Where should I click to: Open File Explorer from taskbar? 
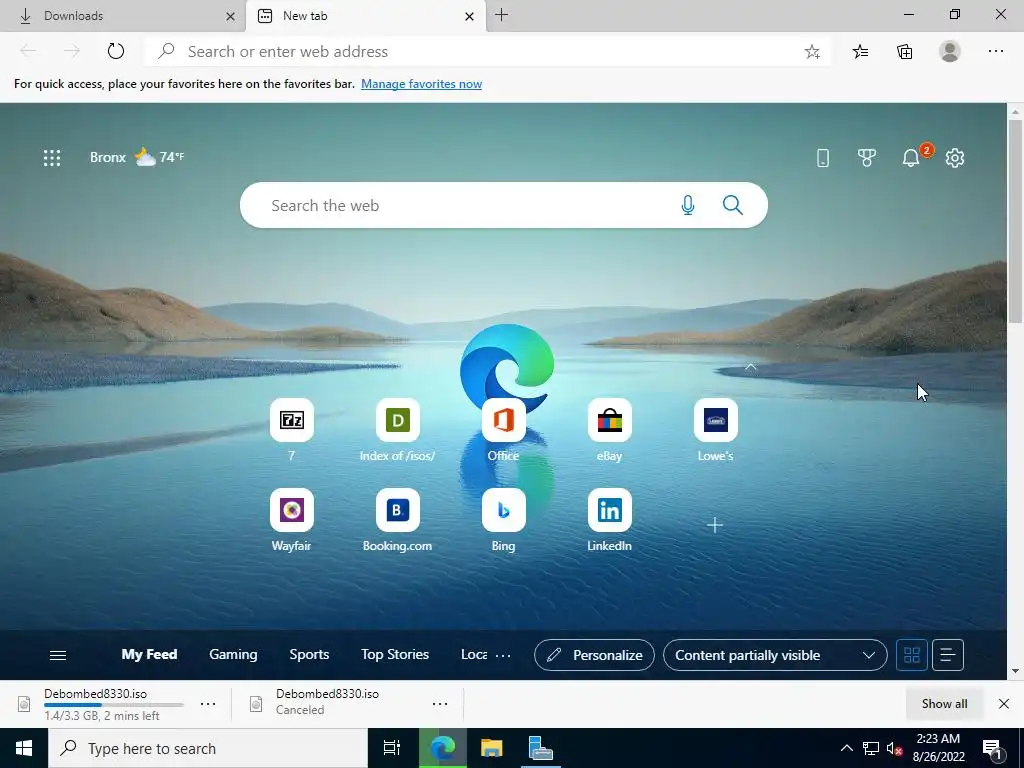point(491,748)
